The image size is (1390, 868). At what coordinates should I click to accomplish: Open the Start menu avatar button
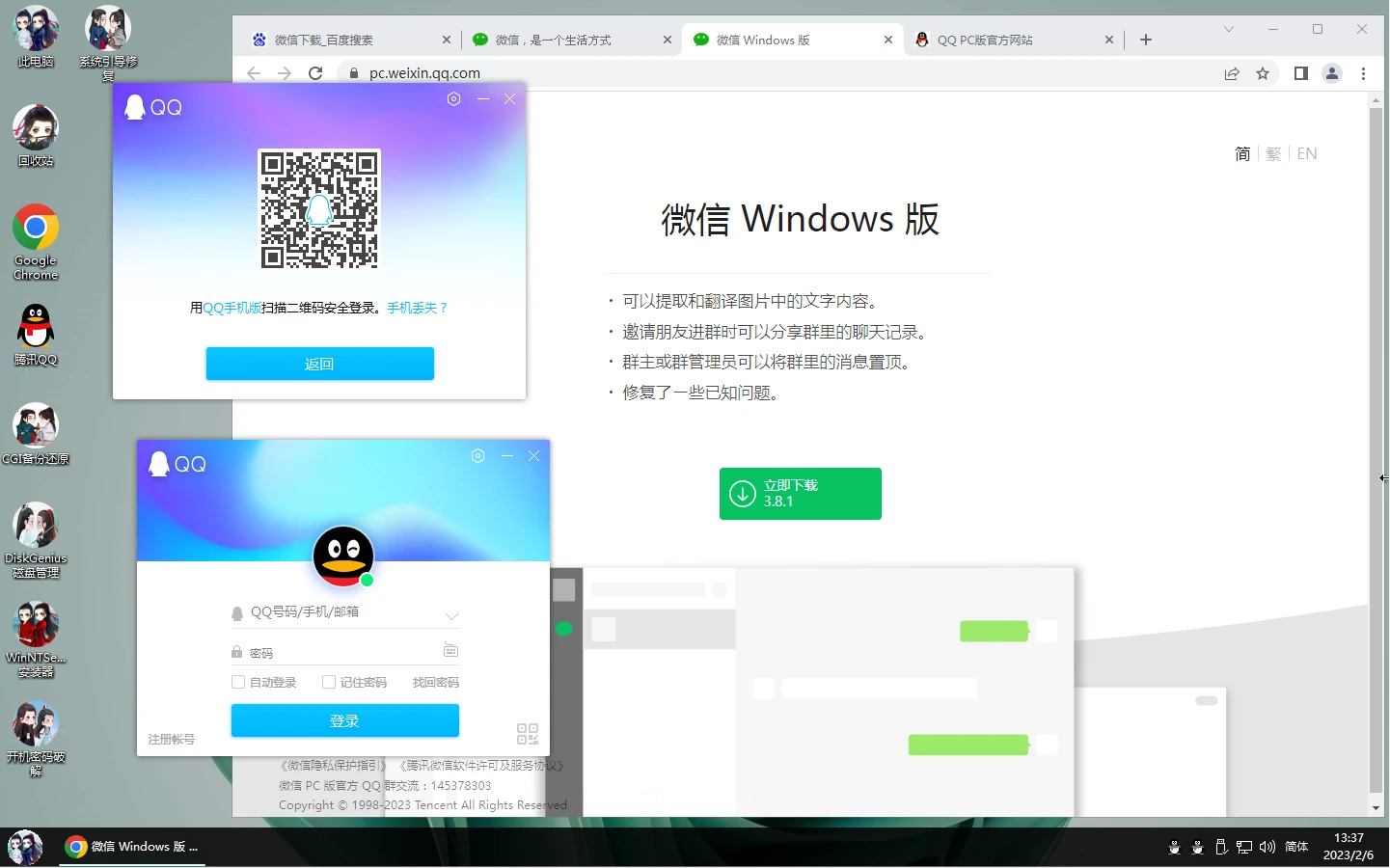tap(25, 848)
